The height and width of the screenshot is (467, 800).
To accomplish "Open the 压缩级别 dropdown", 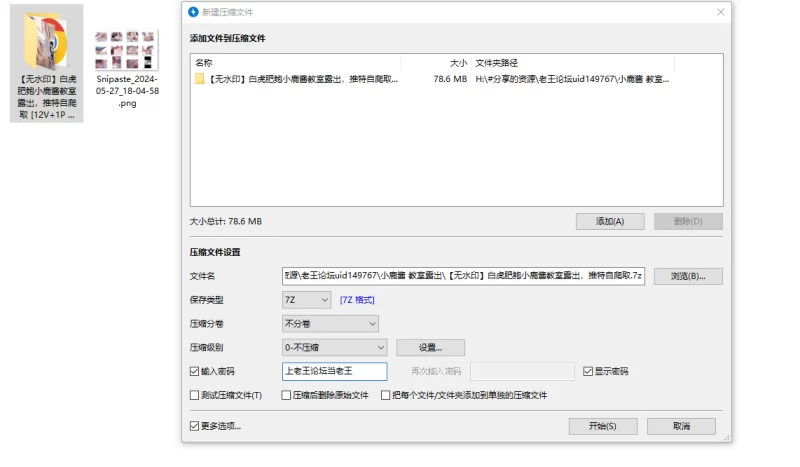I will 334,348.
